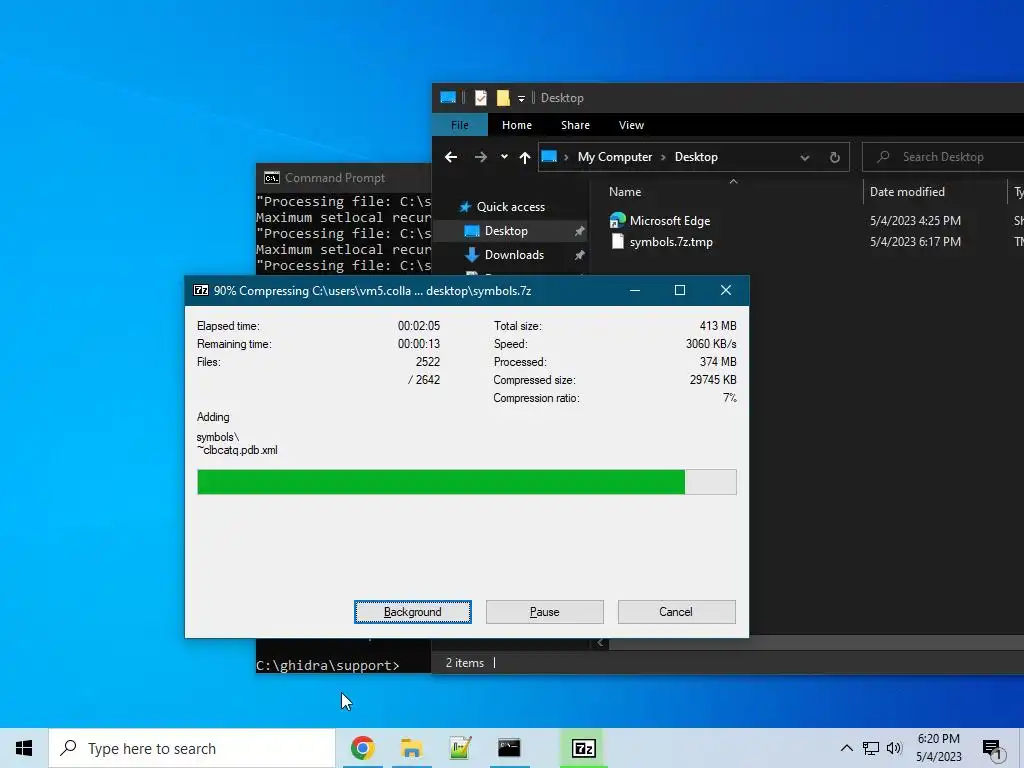
Task: Select Quick access in navigation pane
Action: pos(510,207)
